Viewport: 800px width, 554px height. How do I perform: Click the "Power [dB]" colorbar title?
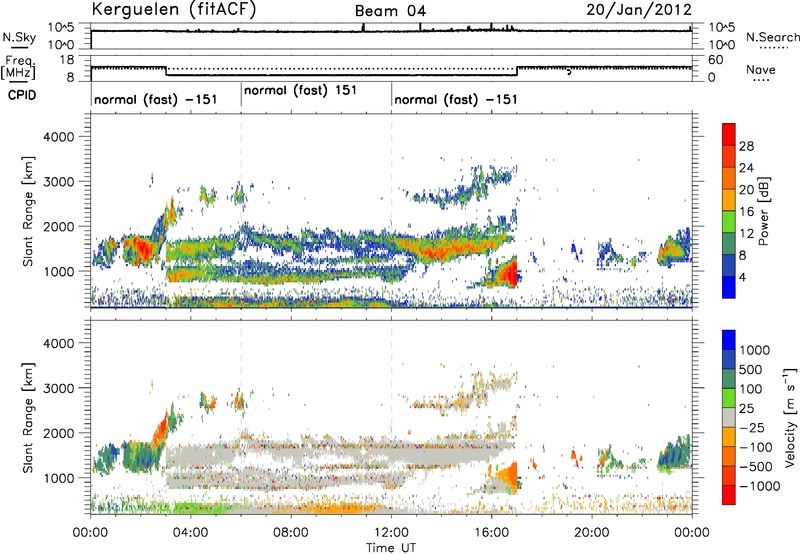click(763, 211)
